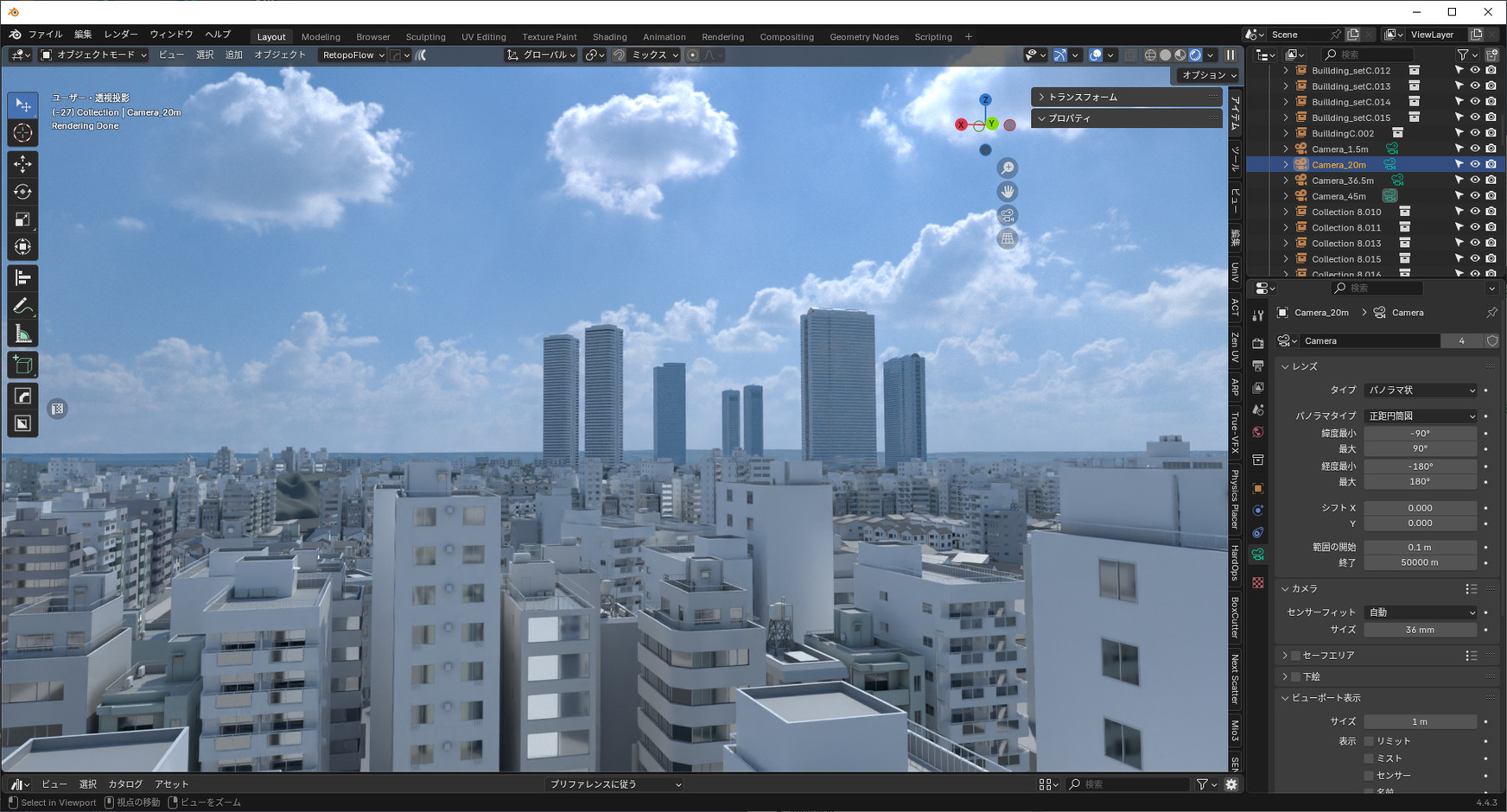
Task: Switch to the Shading workspace tab
Action: click(x=609, y=37)
